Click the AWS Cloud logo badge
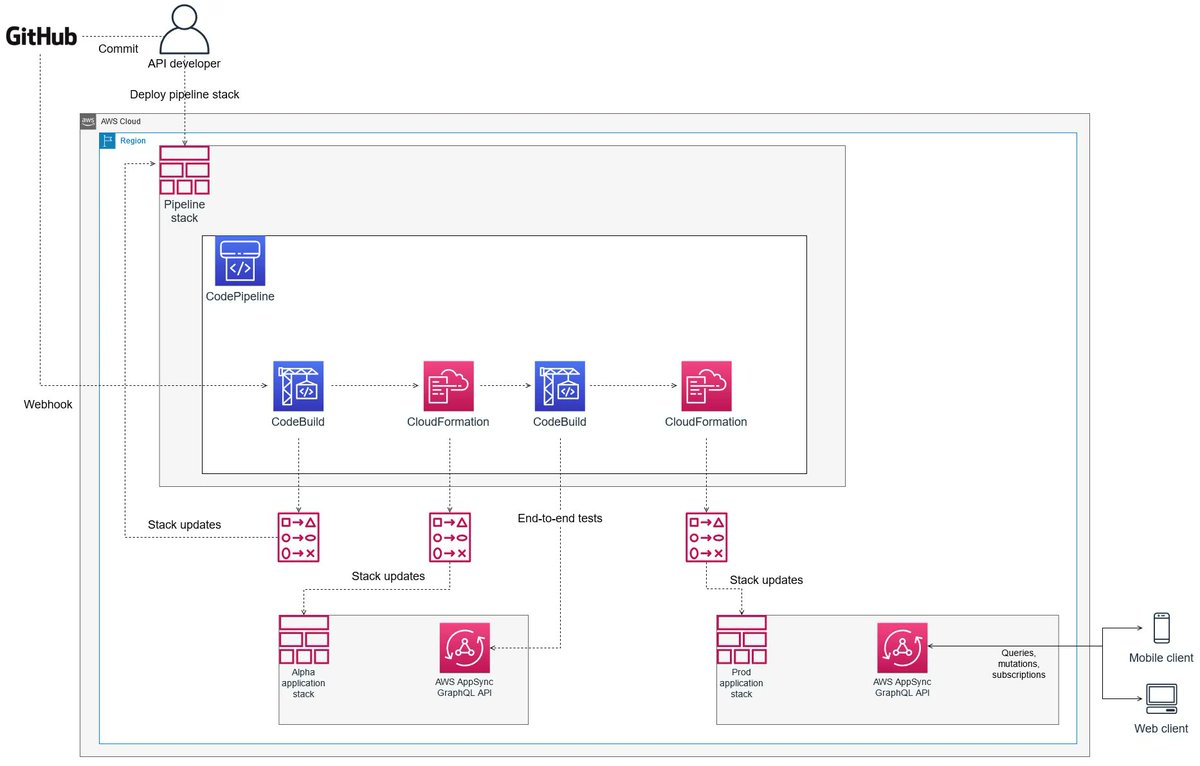The image size is (1200, 766). 88,121
